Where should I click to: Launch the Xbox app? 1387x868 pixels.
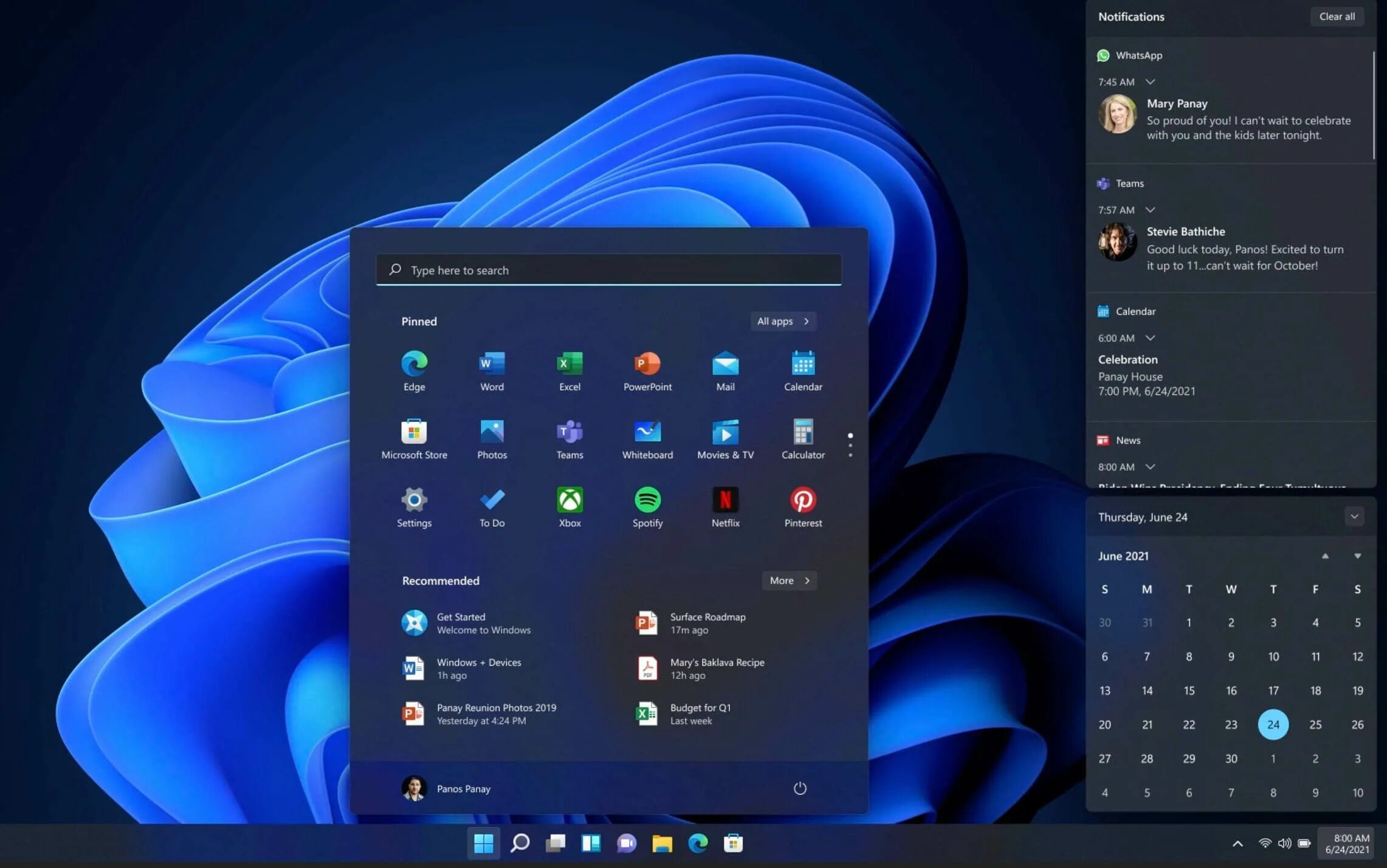[x=570, y=500]
